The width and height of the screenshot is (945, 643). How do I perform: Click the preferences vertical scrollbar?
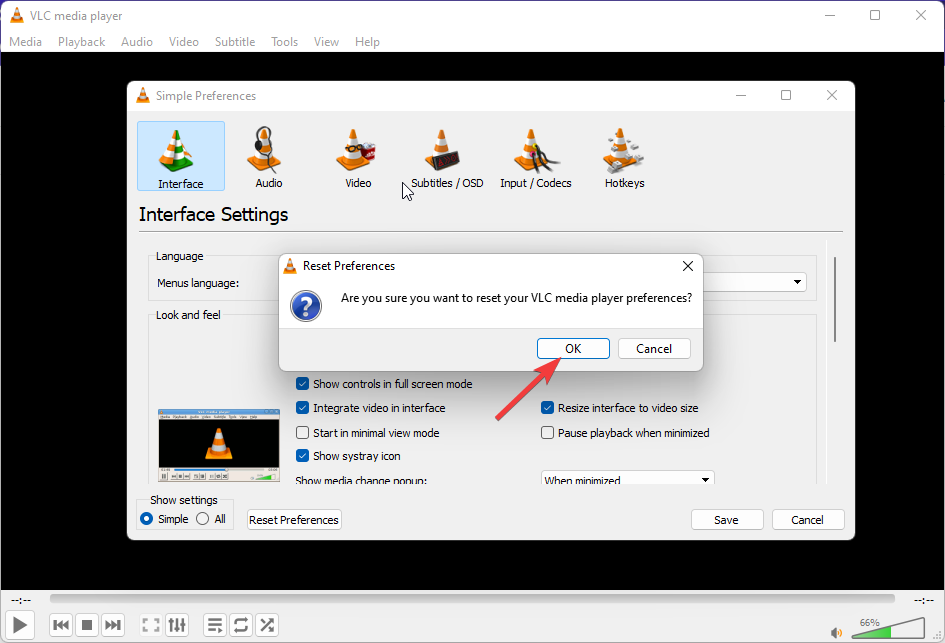(835, 300)
